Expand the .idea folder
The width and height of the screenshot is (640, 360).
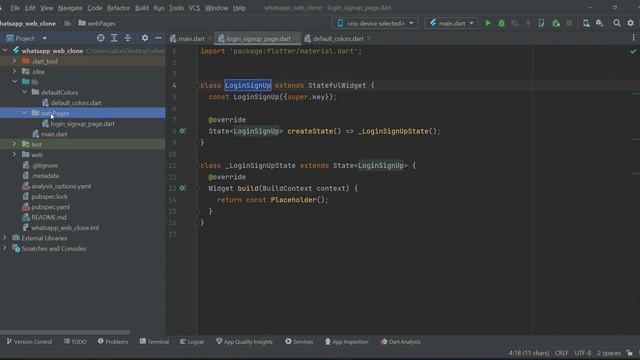(x=14, y=71)
